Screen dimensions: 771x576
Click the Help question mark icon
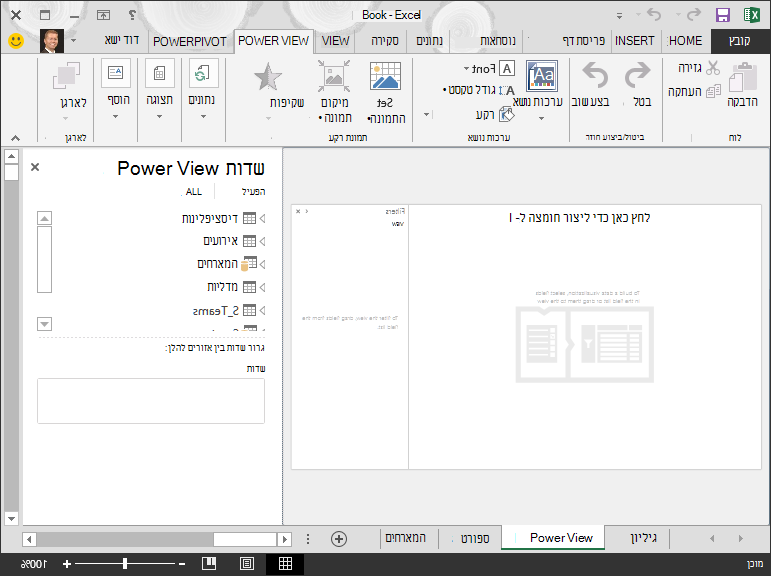click(132, 15)
